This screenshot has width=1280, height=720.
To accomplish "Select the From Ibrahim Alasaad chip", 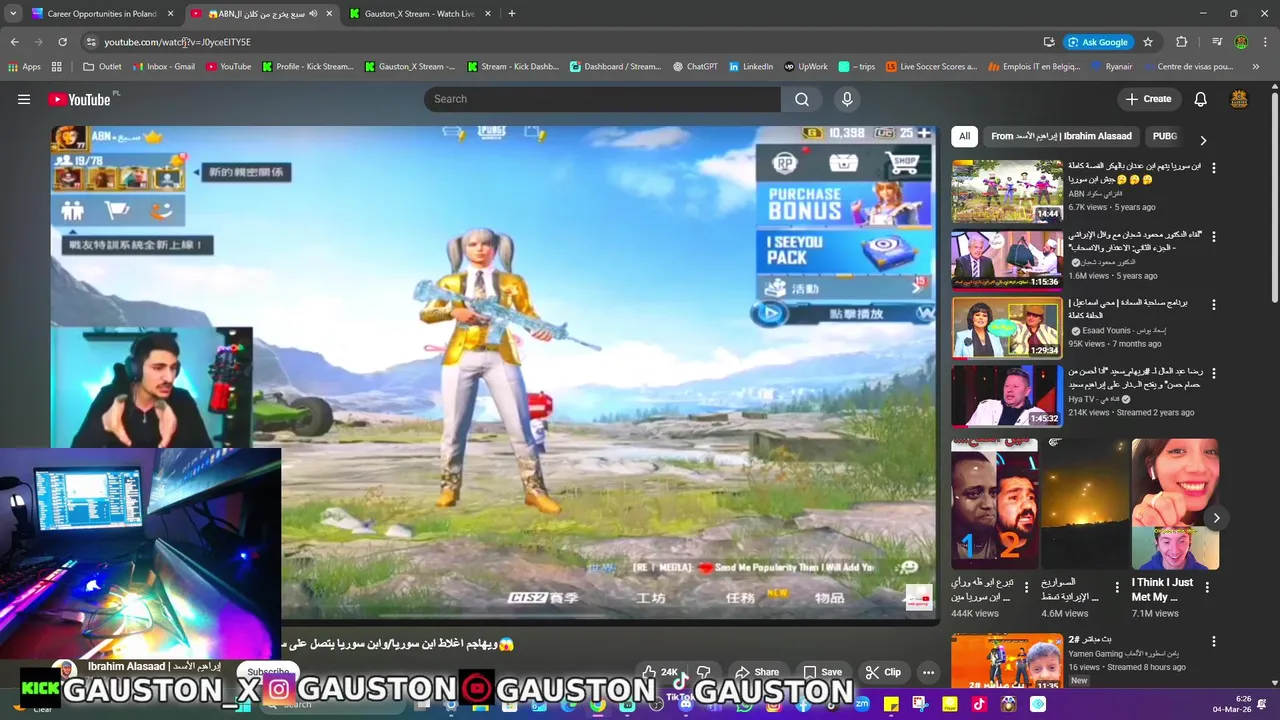I will 1061,136.
